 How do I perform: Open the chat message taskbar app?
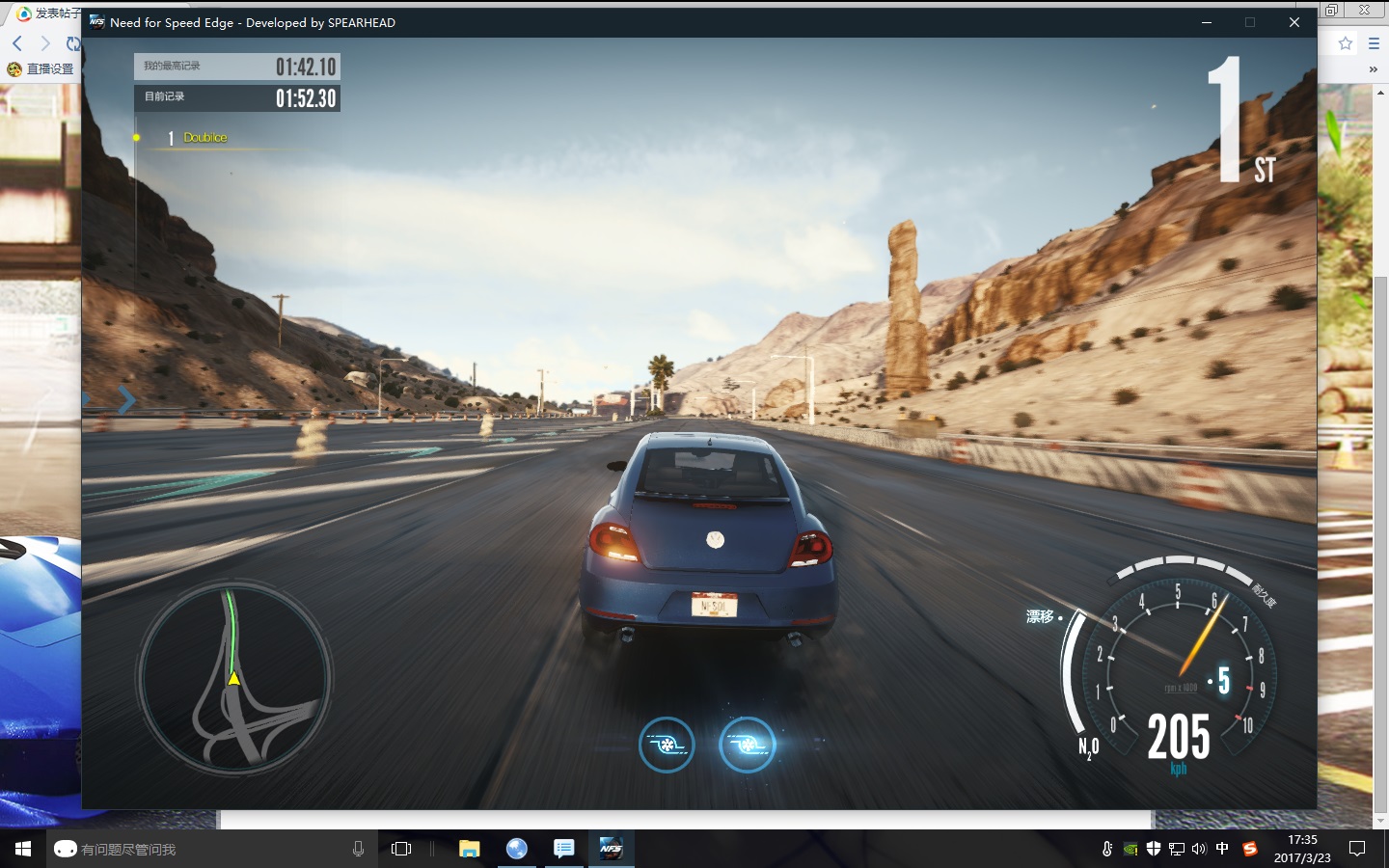[564, 849]
